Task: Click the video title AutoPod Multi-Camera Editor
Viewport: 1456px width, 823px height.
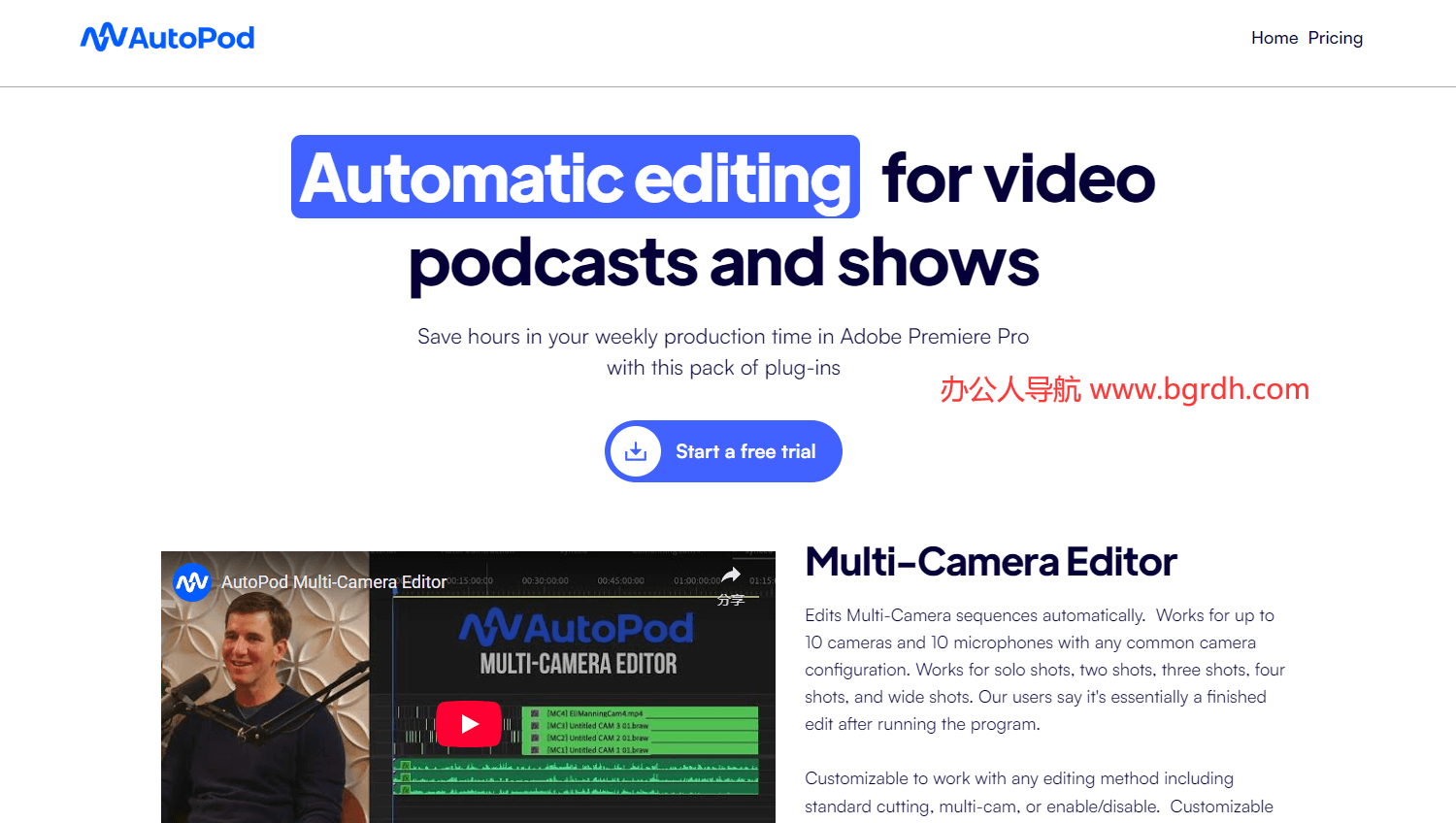Action: click(x=334, y=582)
